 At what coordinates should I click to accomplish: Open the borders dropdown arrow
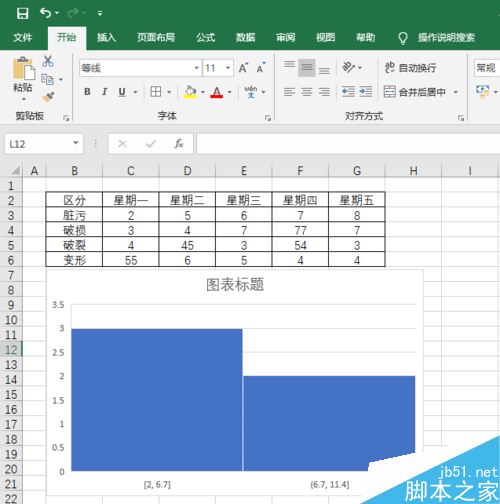169,92
